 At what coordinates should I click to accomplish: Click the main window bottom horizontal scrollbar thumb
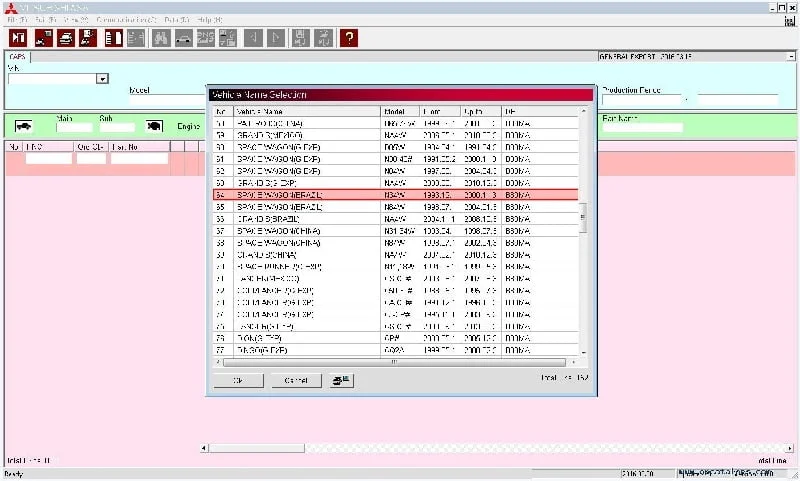tap(257, 448)
